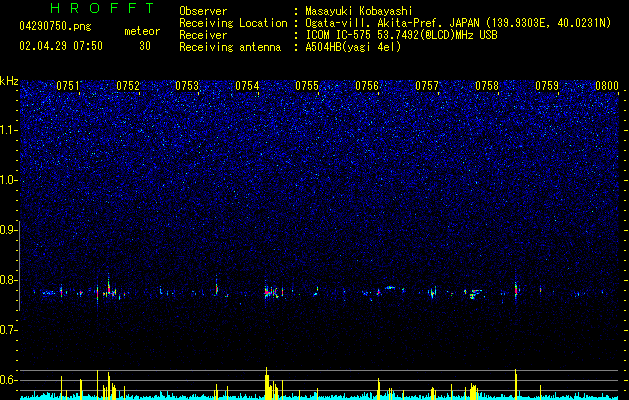Viewport: 629px width, 400px height.
Task: Select the file name 04290750.png
Action: [55, 27]
